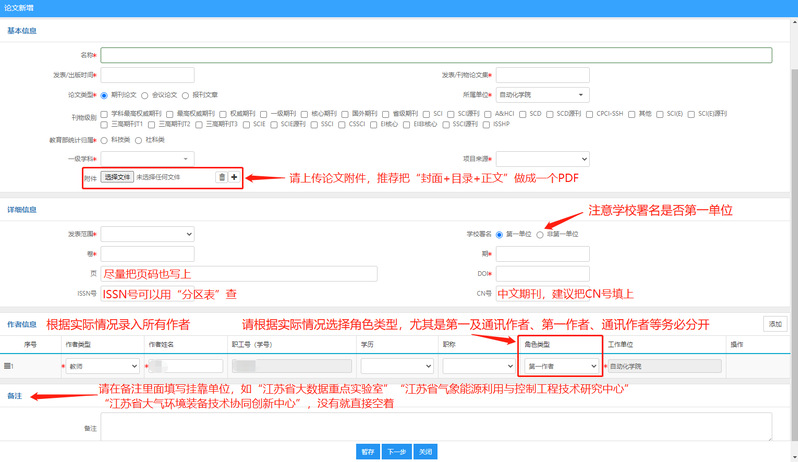Expand the 一级学科 dropdown
Image resolution: width=798 pixels, height=462 pixels.
146,158
